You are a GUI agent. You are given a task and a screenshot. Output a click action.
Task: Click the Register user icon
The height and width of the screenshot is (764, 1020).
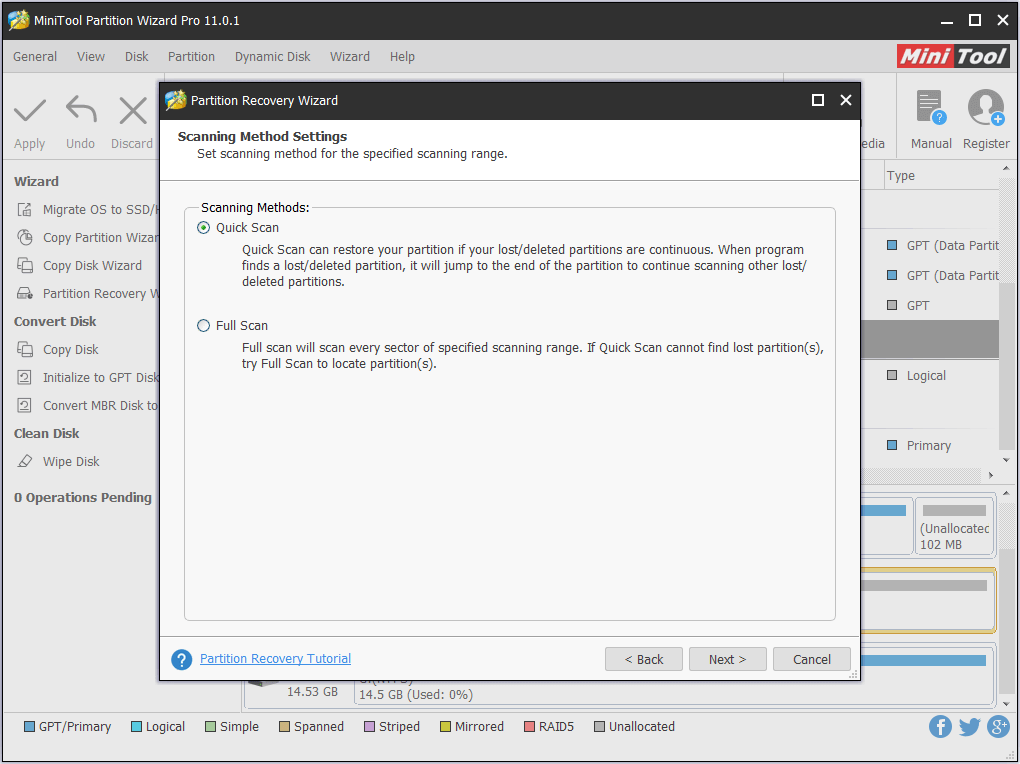(986, 108)
